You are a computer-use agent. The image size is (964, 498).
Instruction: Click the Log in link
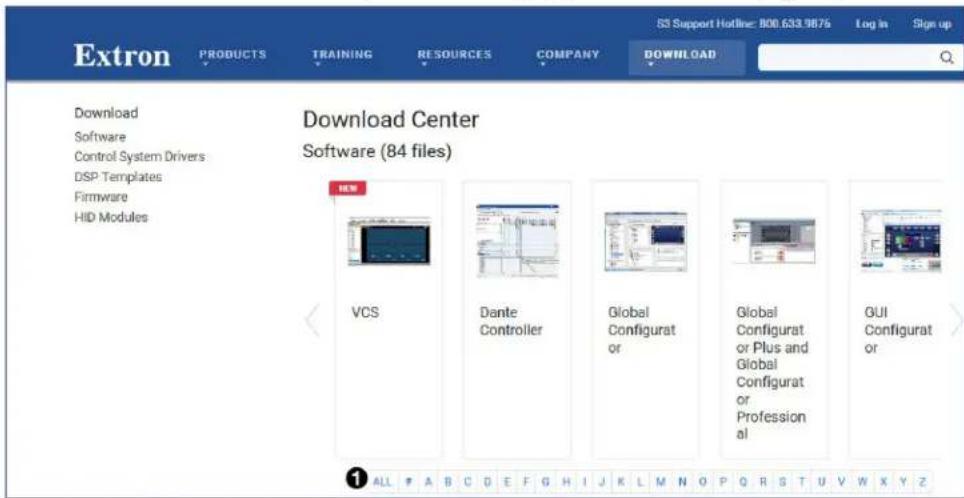(871, 24)
